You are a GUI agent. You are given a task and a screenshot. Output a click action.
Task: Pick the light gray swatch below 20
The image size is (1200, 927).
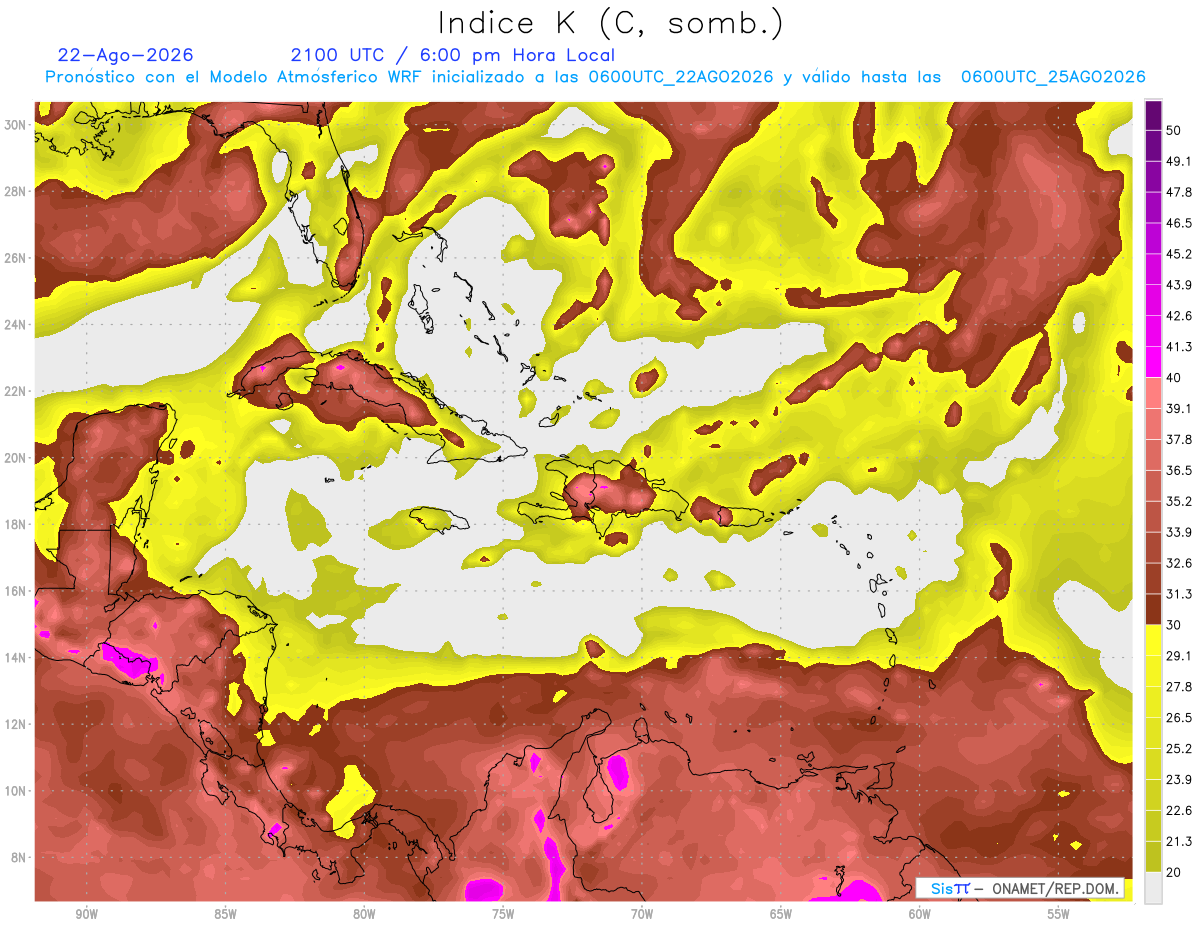(1153, 887)
